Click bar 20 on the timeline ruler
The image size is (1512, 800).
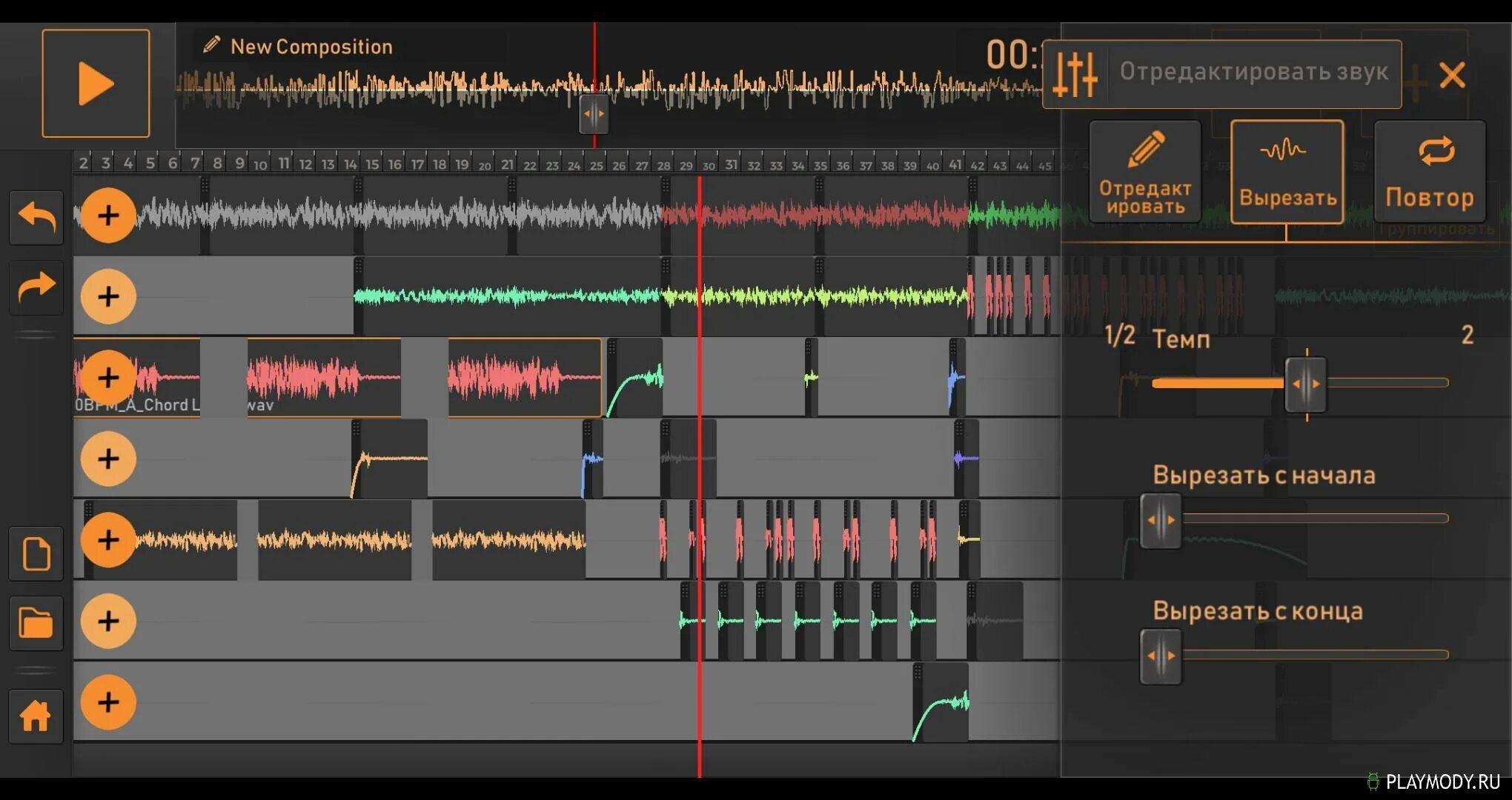(485, 164)
